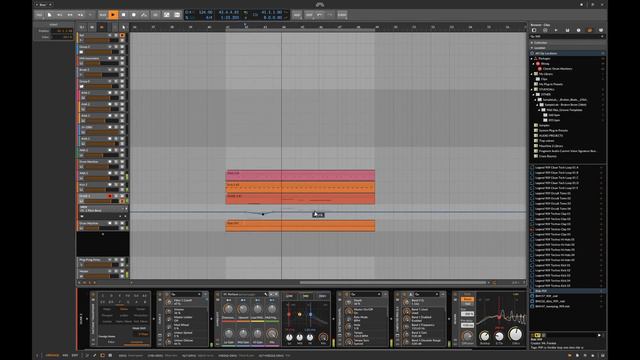Toggle the orange-highlighted button above the track list
This screenshot has height=360, width=640.
pos(102,27)
